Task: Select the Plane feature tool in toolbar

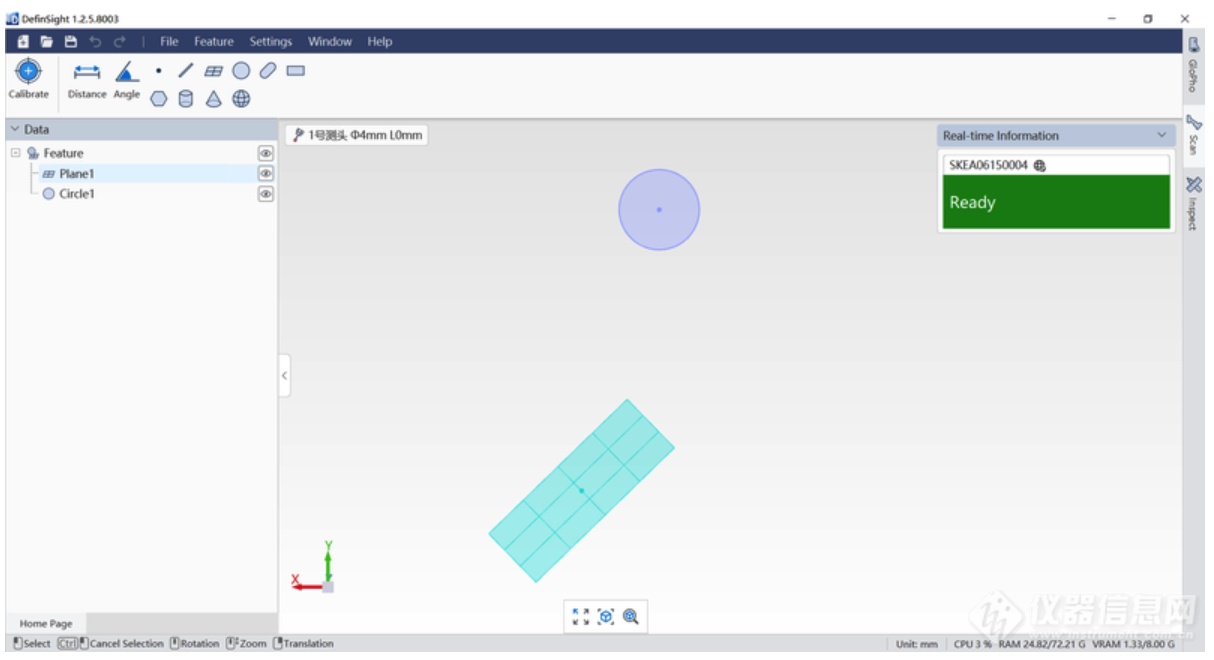Action: (x=213, y=71)
